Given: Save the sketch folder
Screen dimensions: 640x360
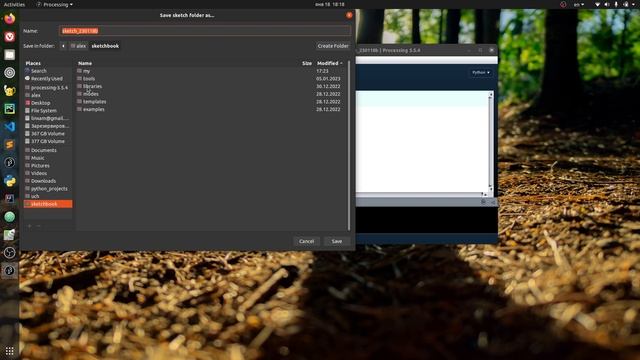Looking at the screenshot, I should click(337, 241).
